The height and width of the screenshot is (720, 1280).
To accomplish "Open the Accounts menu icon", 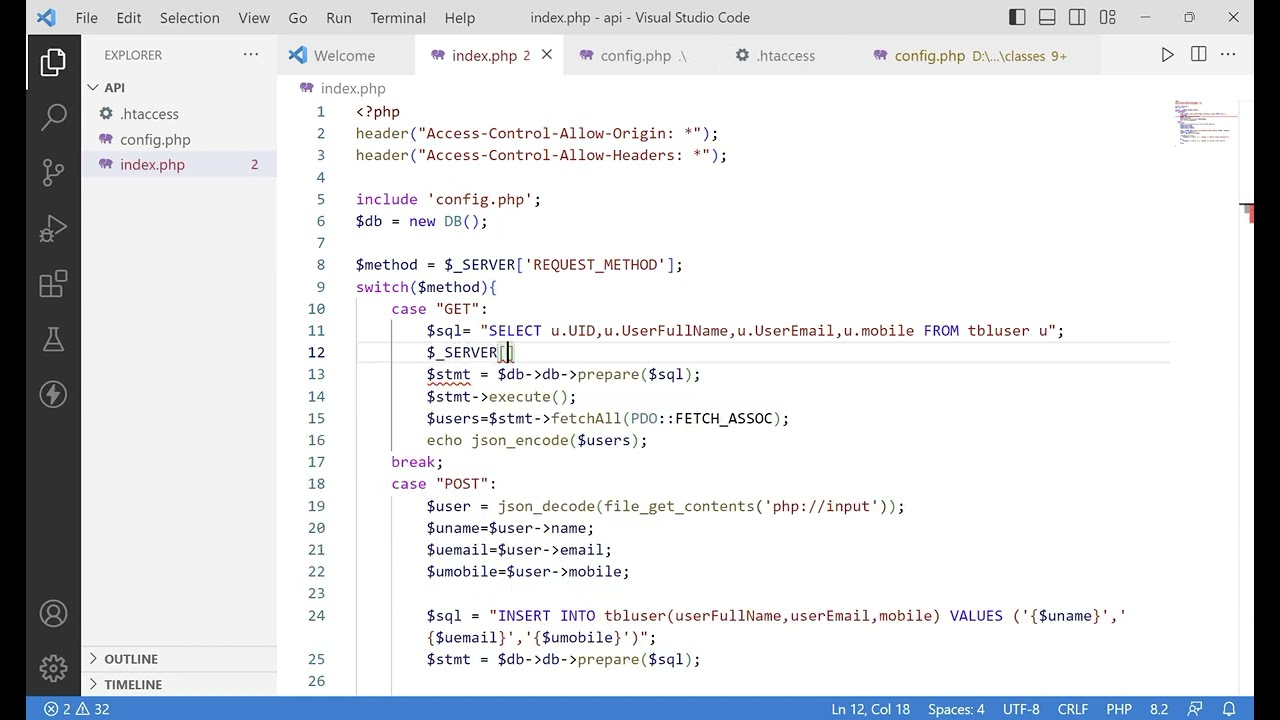I will point(53,613).
